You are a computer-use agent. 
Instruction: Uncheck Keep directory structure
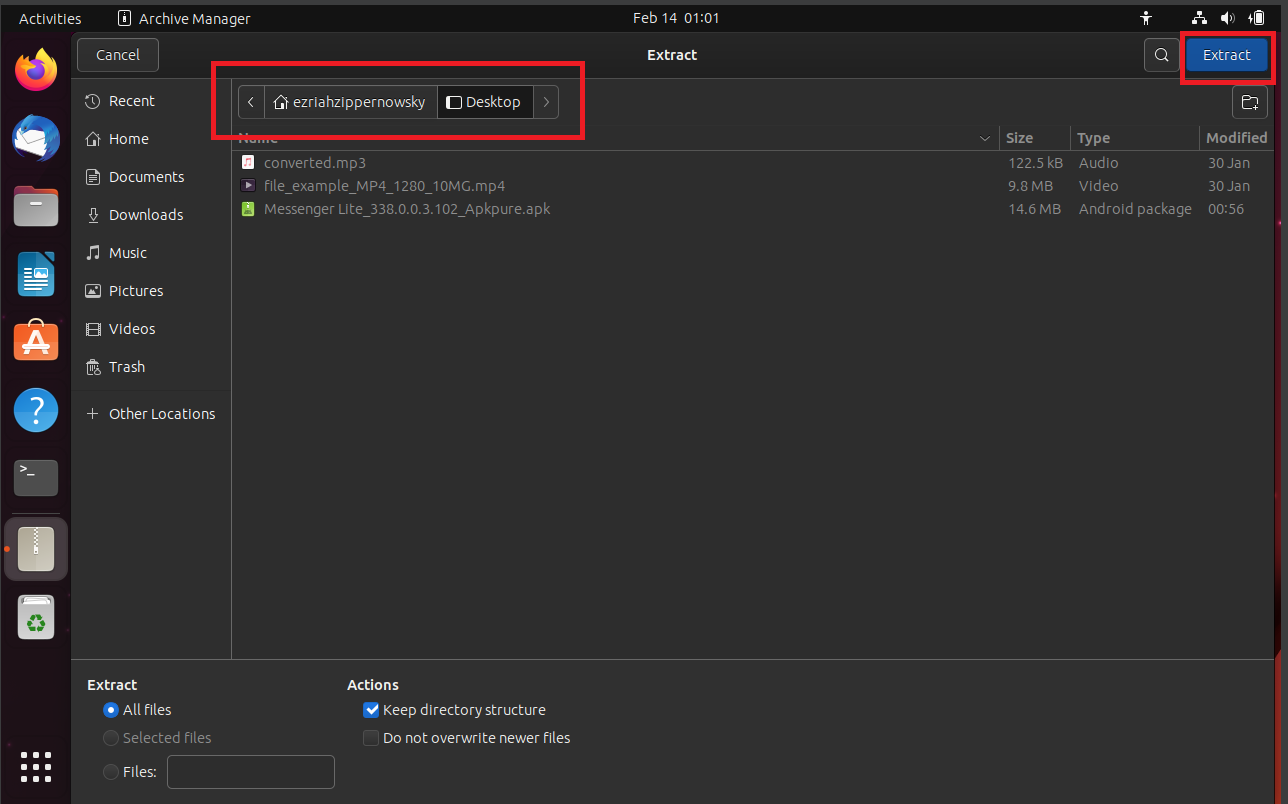tap(371, 709)
